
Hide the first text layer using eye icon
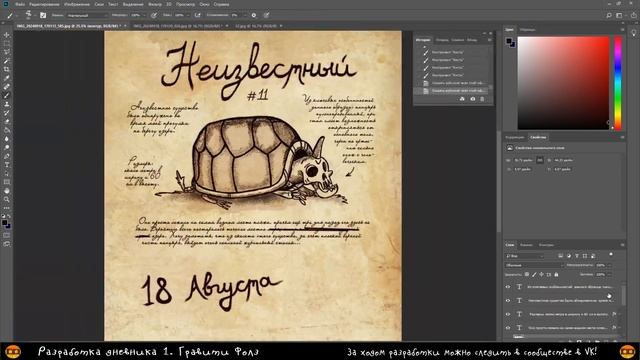tap(508, 287)
